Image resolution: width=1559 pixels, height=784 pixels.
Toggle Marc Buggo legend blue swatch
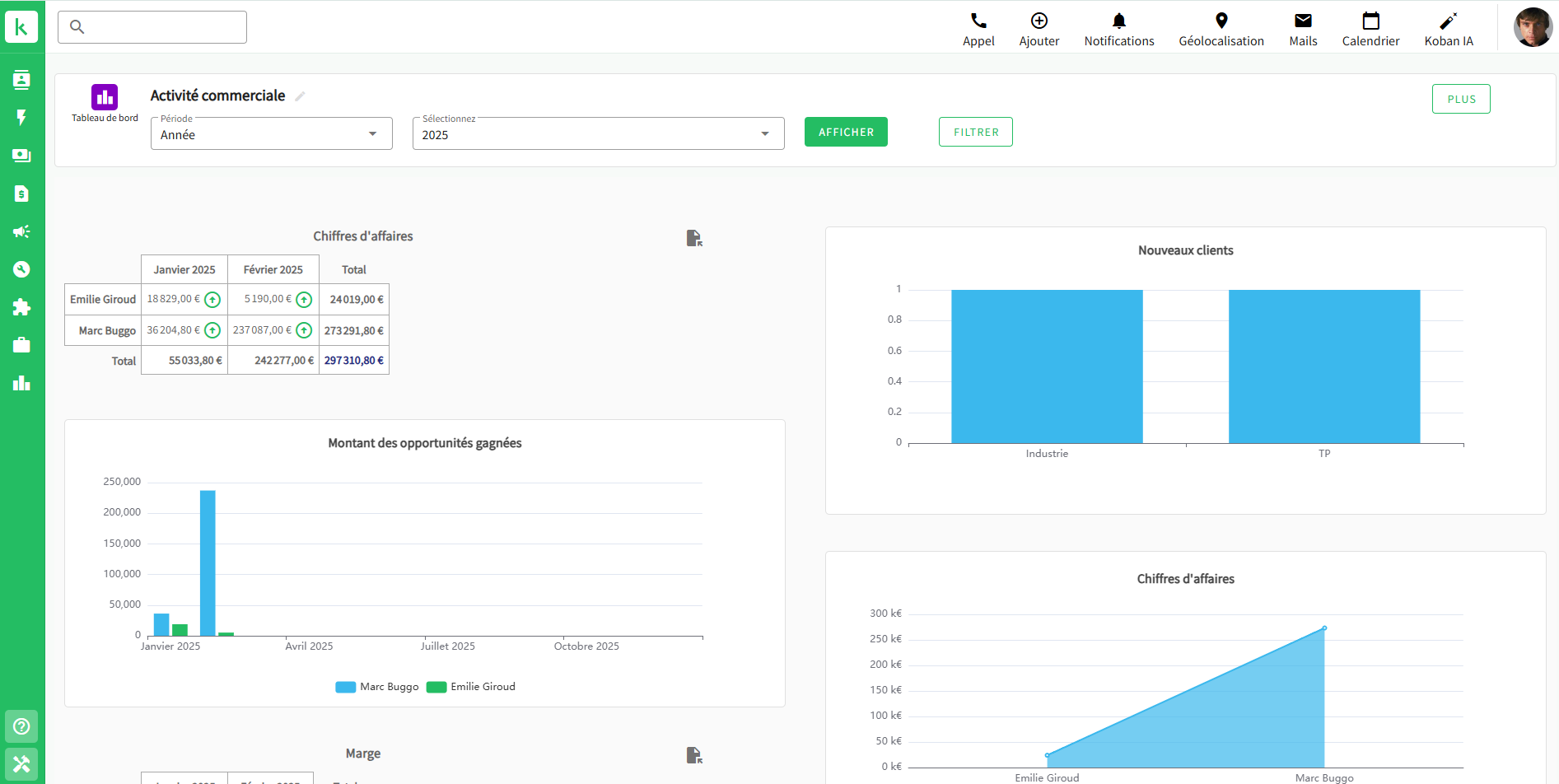pos(346,687)
